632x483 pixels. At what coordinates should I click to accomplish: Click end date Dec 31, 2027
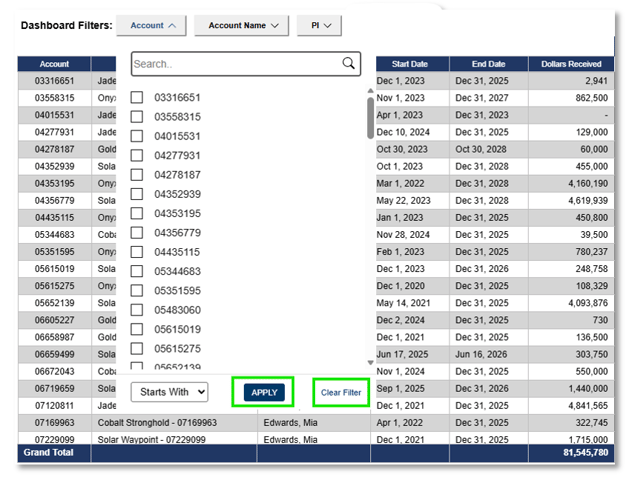(x=482, y=98)
